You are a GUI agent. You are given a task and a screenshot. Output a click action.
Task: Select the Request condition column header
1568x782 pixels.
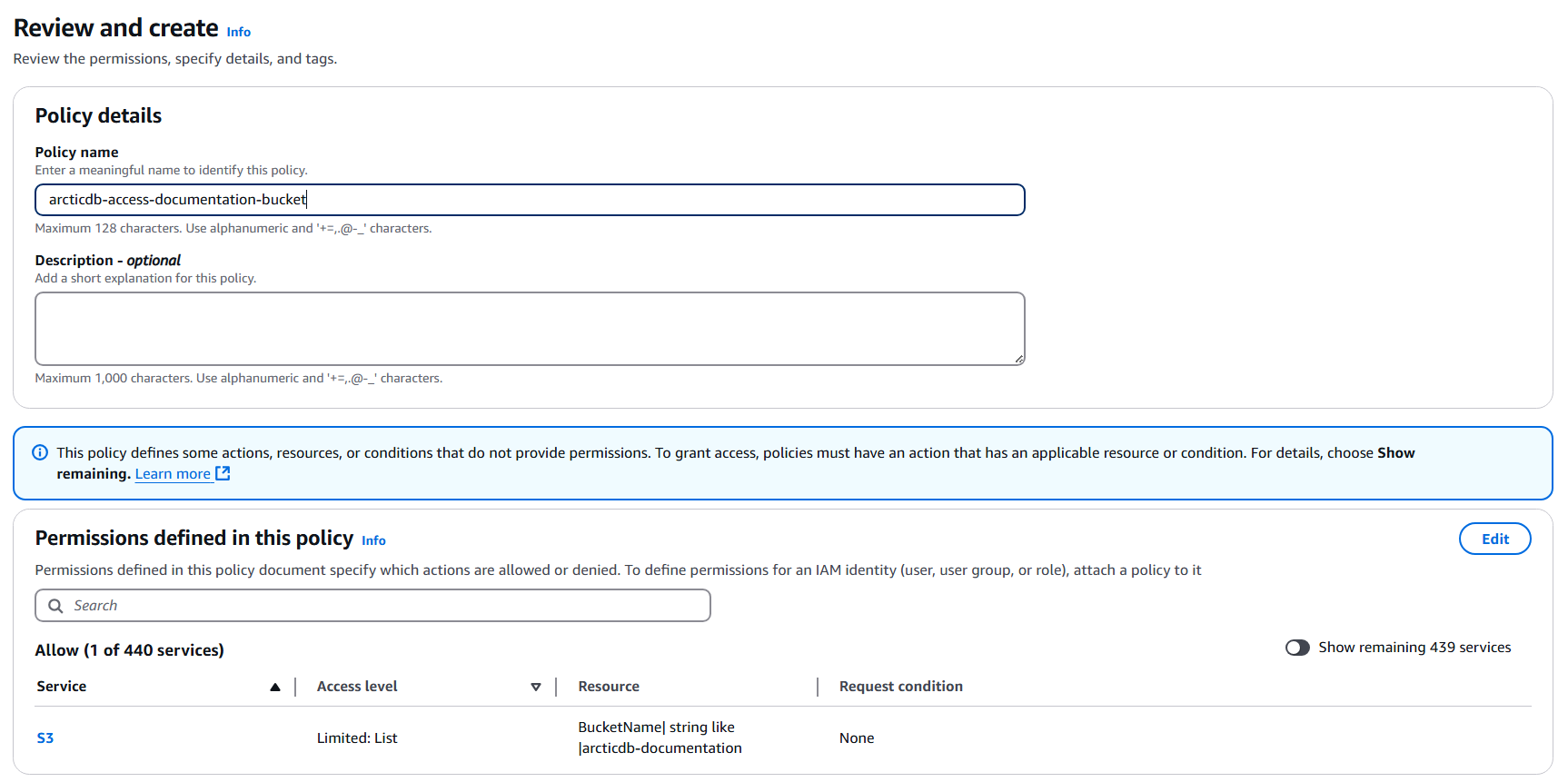900,687
